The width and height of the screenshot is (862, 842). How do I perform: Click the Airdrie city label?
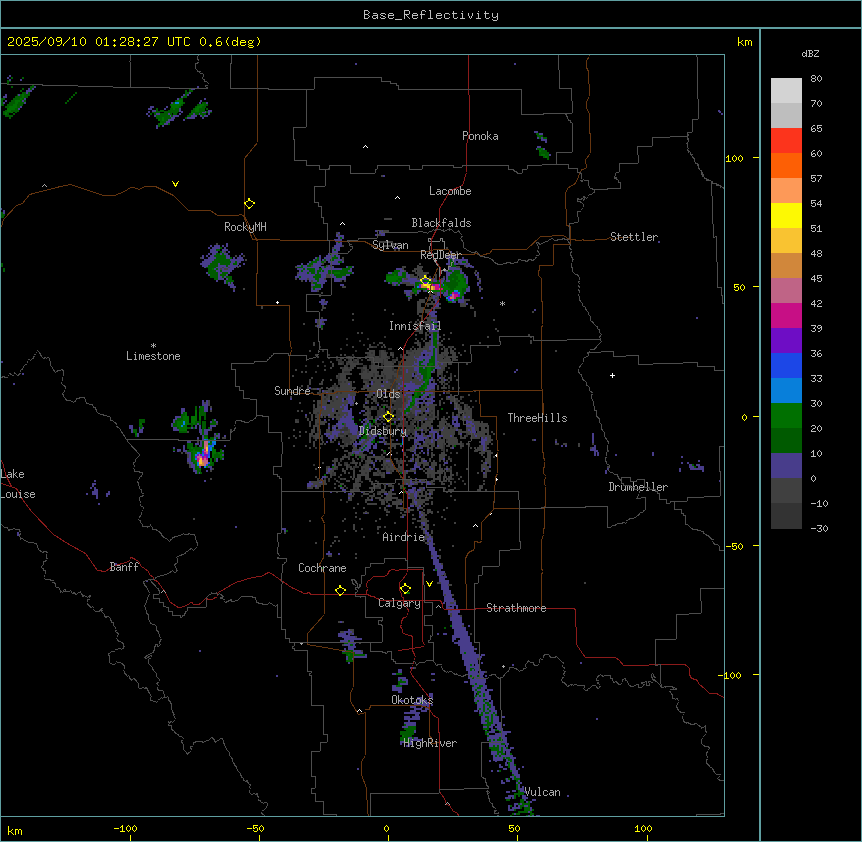point(404,537)
